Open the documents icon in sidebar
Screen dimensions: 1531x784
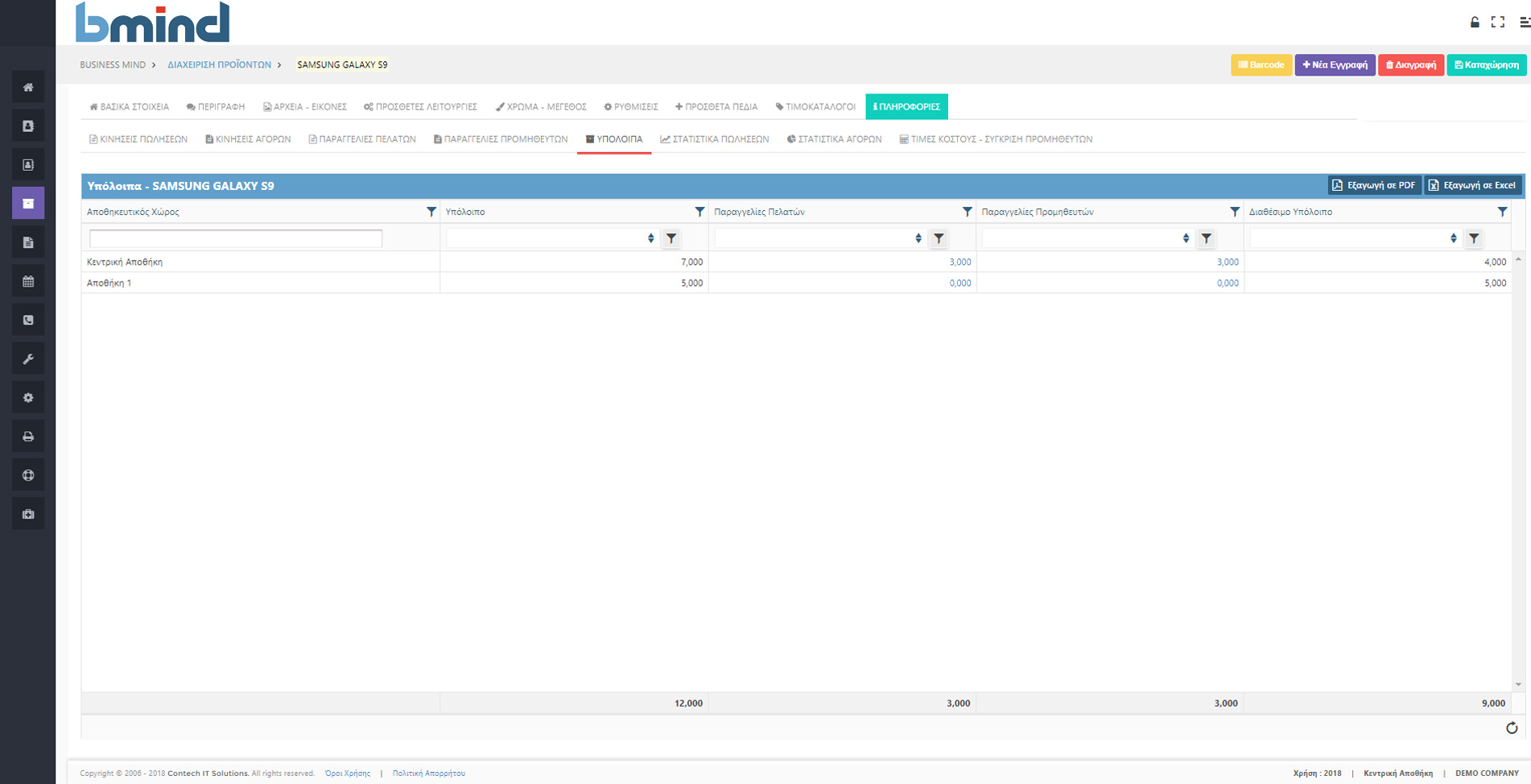(x=28, y=242)
